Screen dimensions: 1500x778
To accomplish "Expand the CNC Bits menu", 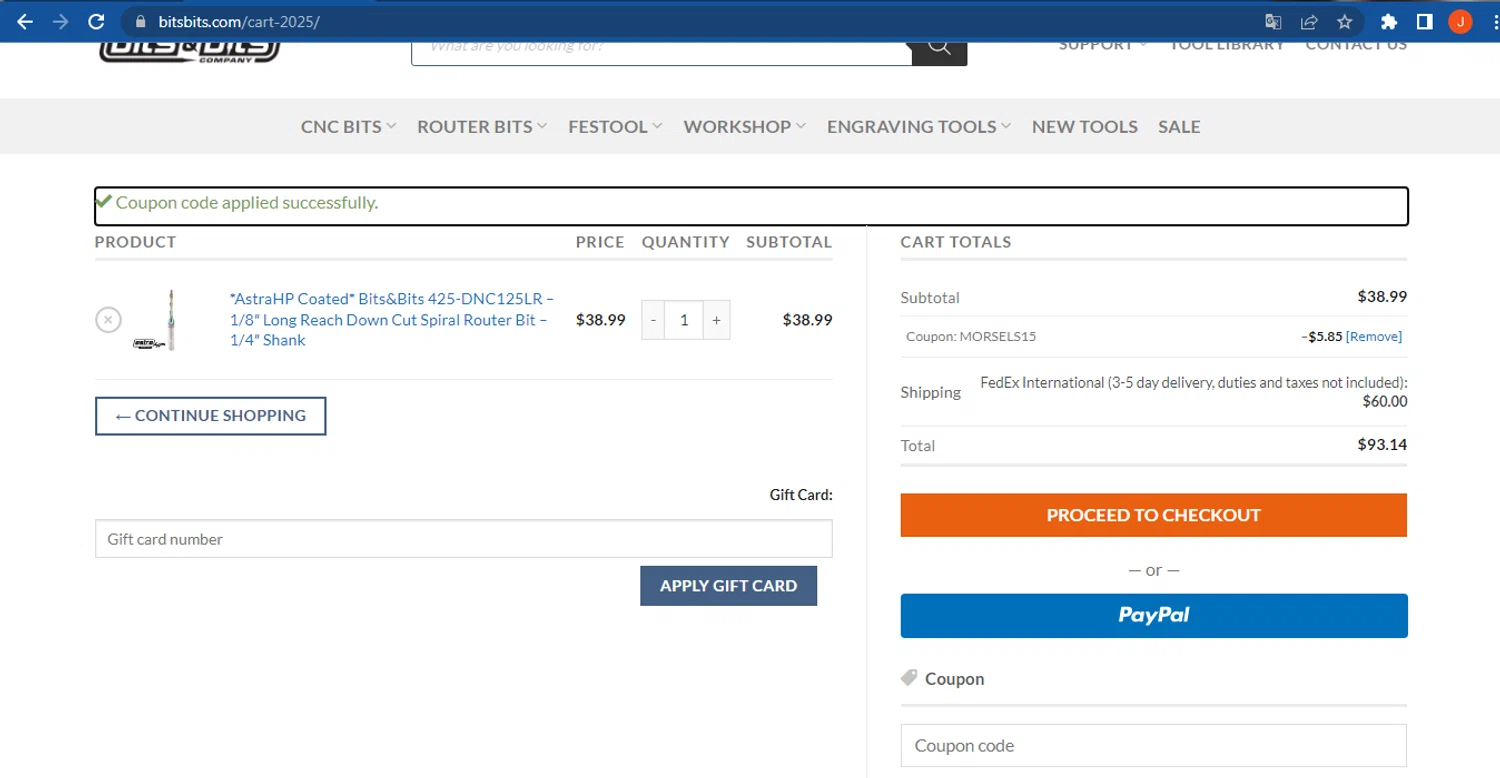I will click(x=349, y=126).
